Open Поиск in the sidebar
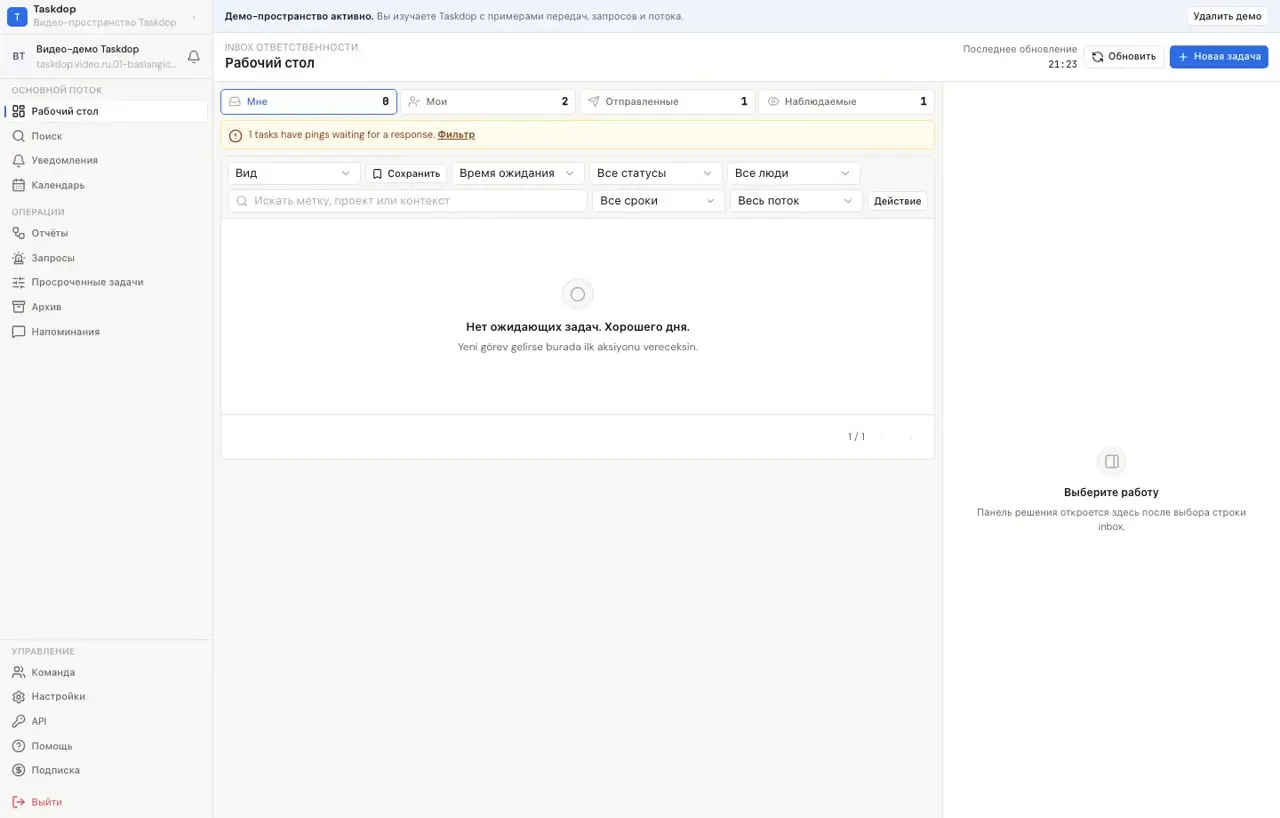The width and height of the screenshot is (1280, 818). pos(106,136)
